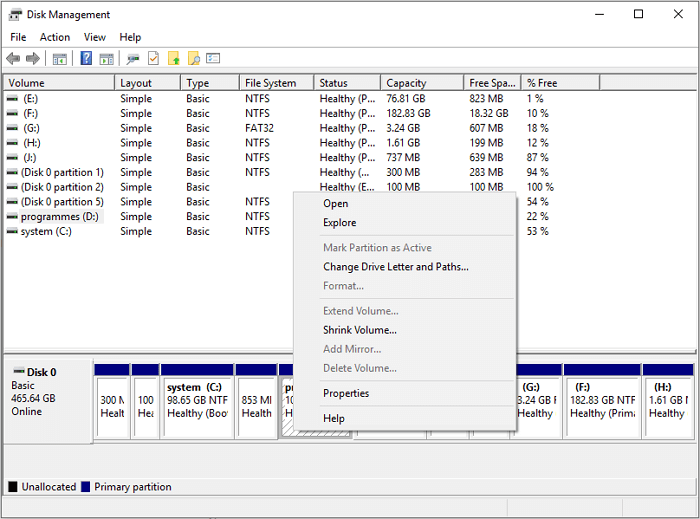The image size is (700, 519).
Task: Click the Show/Hide Action Pane icon
Action: pyautogui.click(x=106, y=59)
